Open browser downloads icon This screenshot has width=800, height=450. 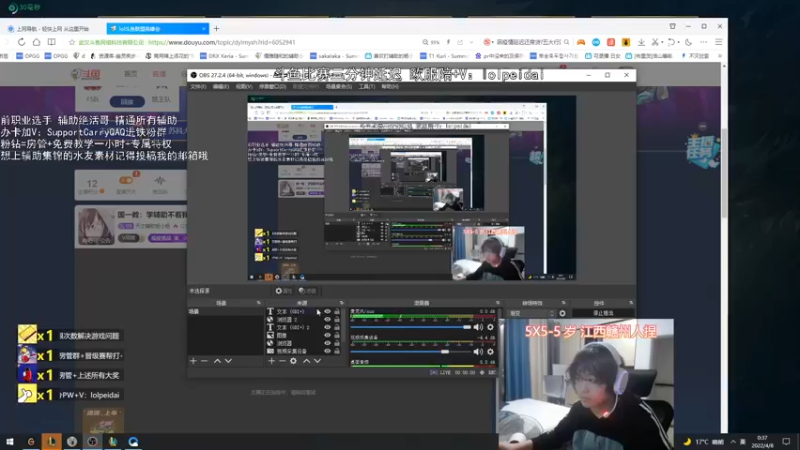pyautogui.click(x=641, y=42)
